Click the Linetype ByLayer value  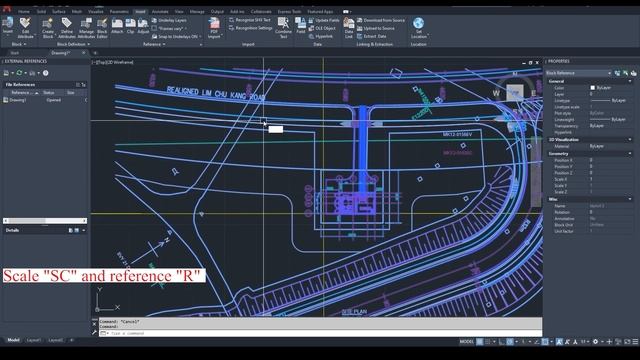(608, 100)
